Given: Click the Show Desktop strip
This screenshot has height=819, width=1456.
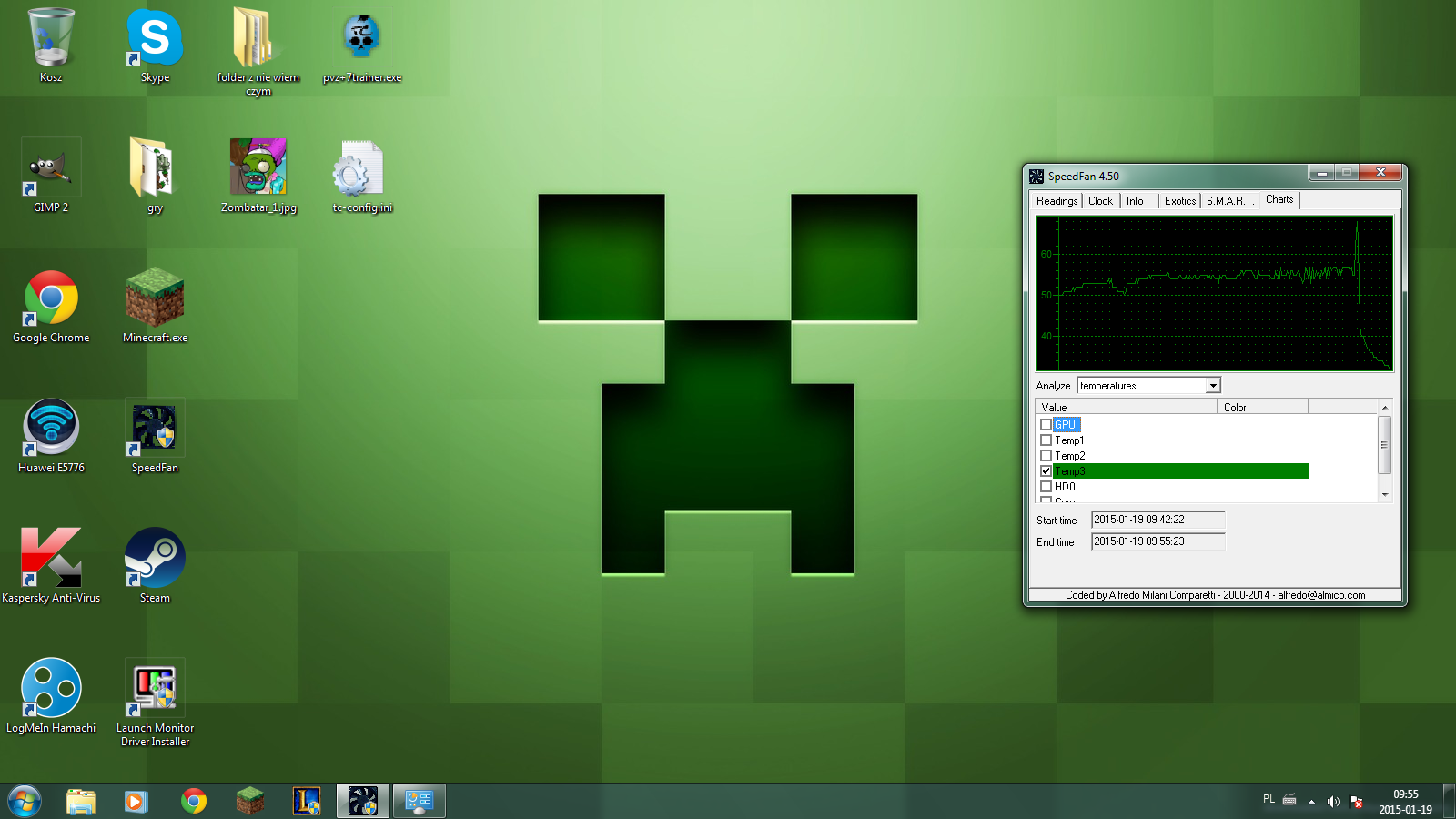Looking at the screenshot, I should (1449, 802).
